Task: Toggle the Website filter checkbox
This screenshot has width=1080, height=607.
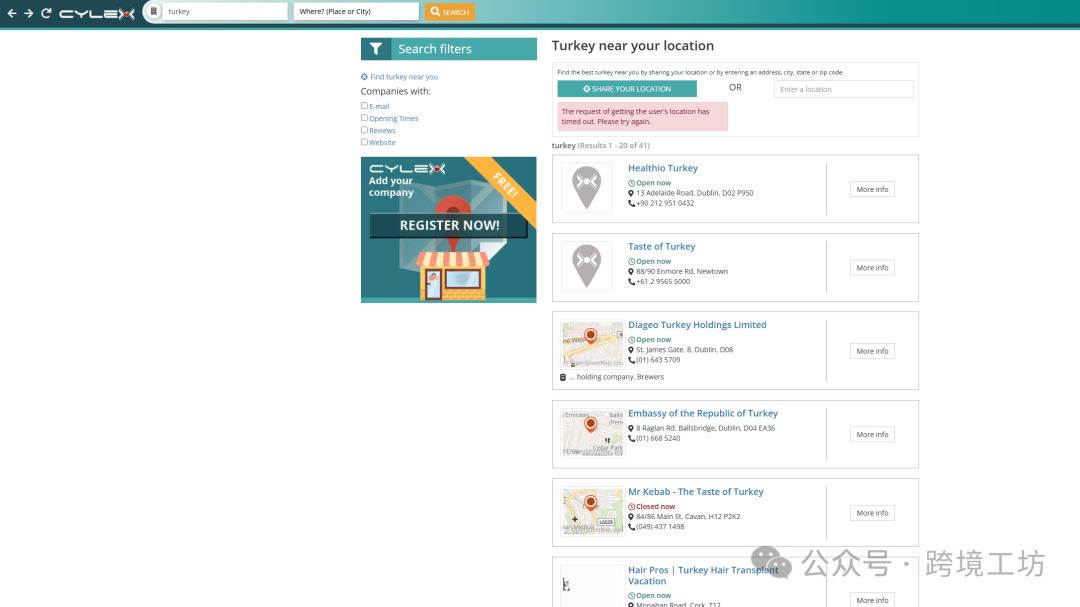Action: [364, 142]
